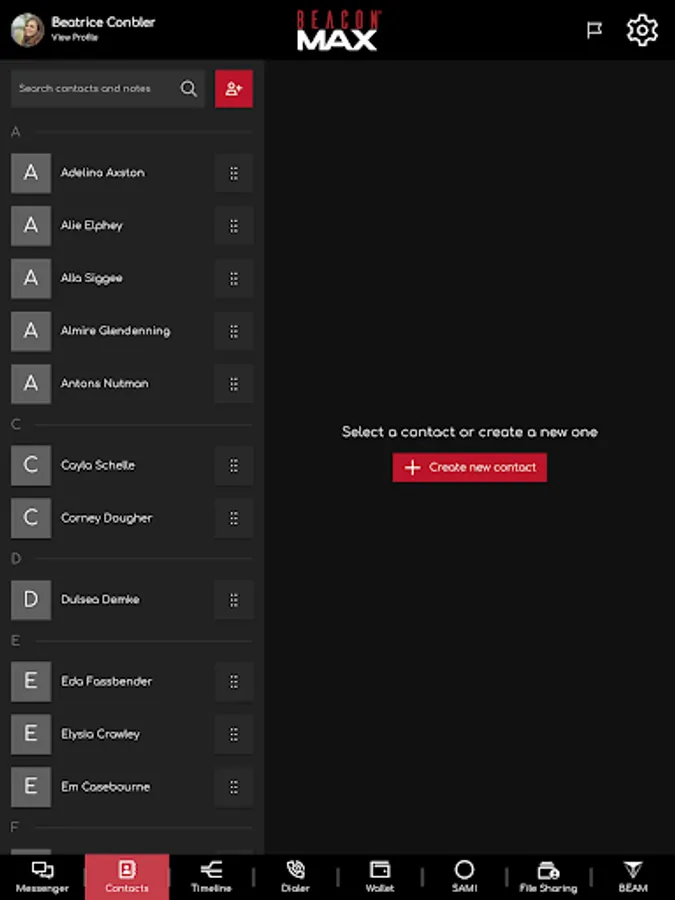Switch to Messenger tab
This screenshot has height=900, width=675.
coord(42,877)
